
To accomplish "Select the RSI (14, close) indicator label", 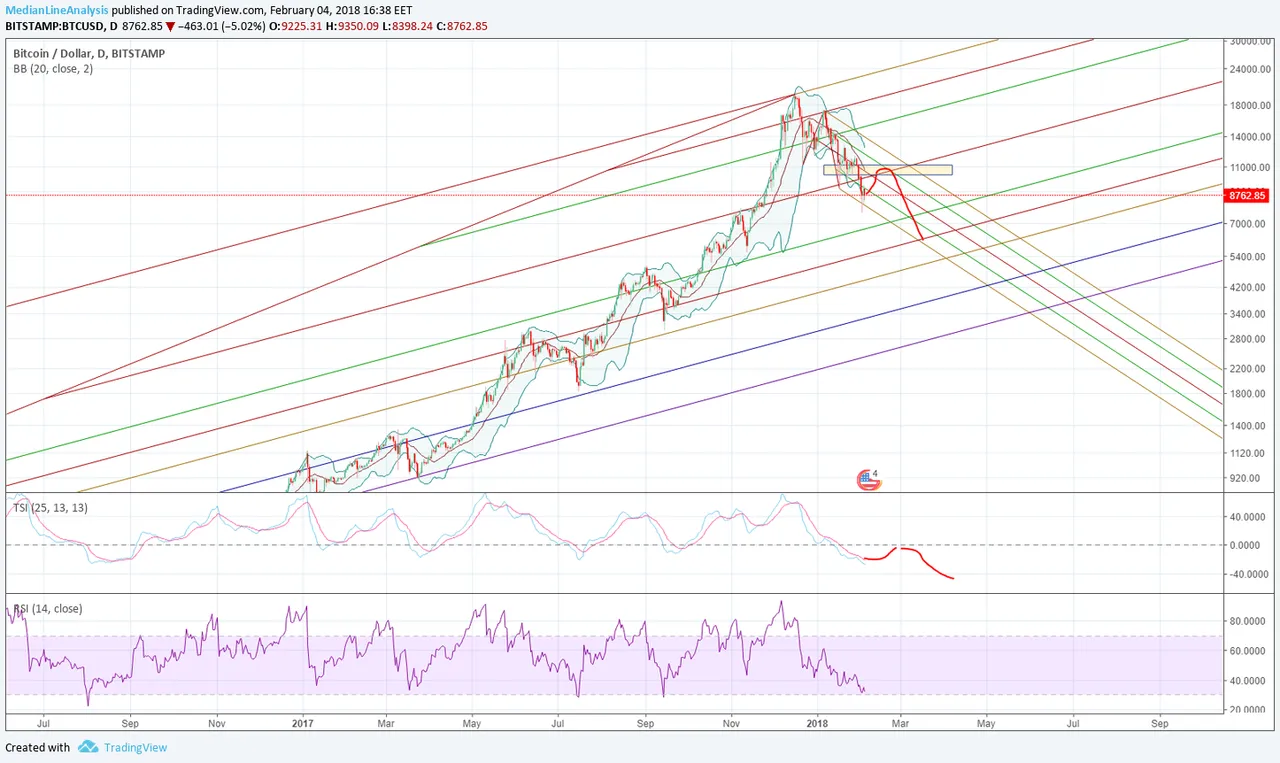I will (48, 608).
